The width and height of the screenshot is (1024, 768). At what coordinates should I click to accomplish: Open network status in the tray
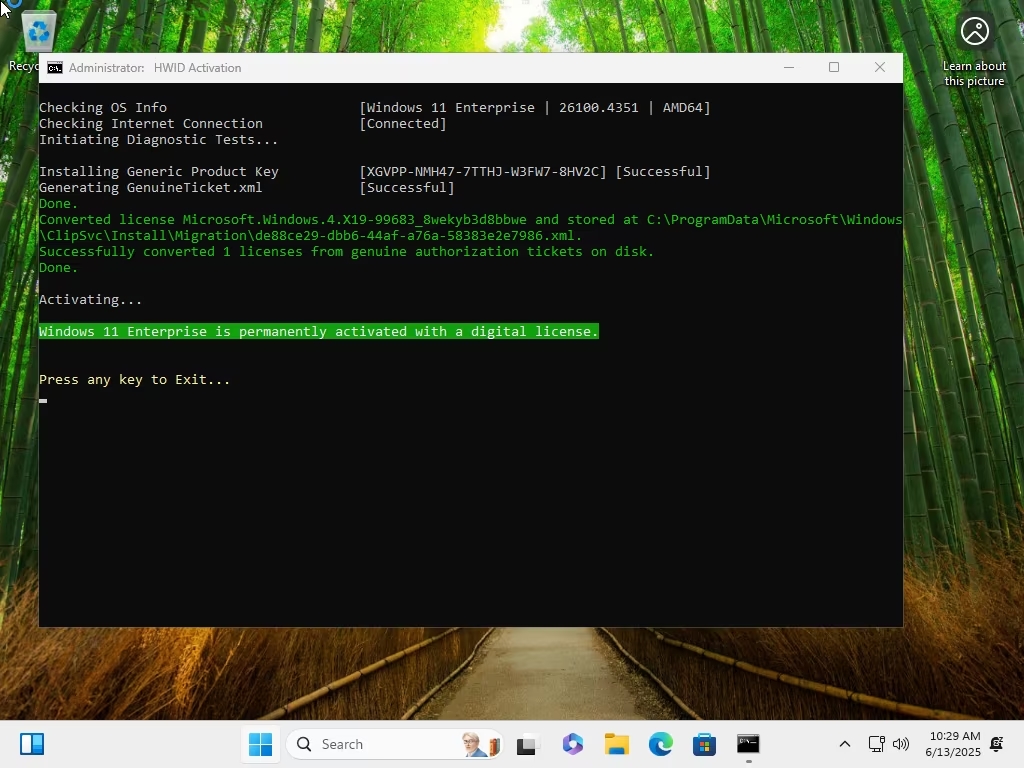click(876, 744)
